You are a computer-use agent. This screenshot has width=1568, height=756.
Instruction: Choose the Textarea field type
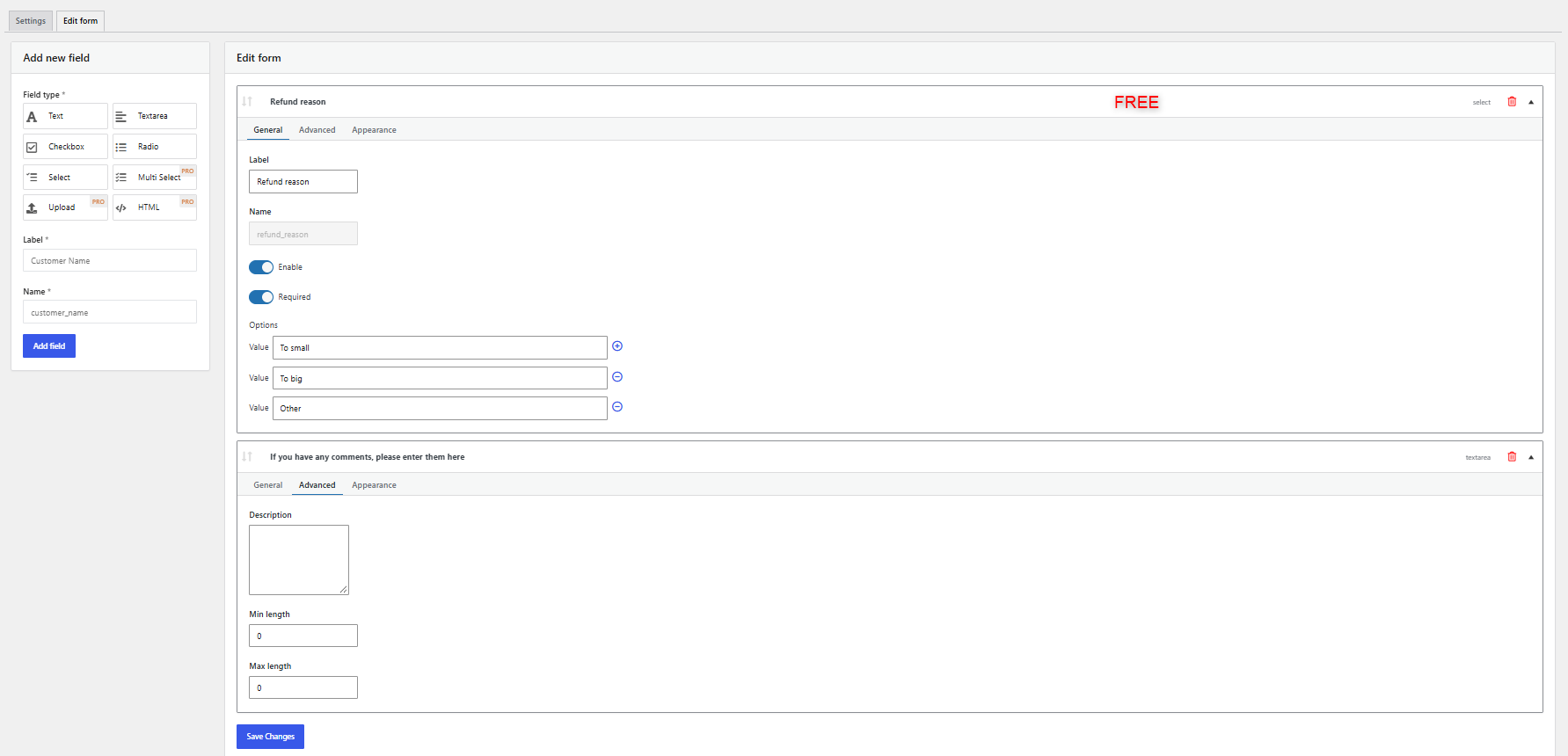tap(155, 116)
